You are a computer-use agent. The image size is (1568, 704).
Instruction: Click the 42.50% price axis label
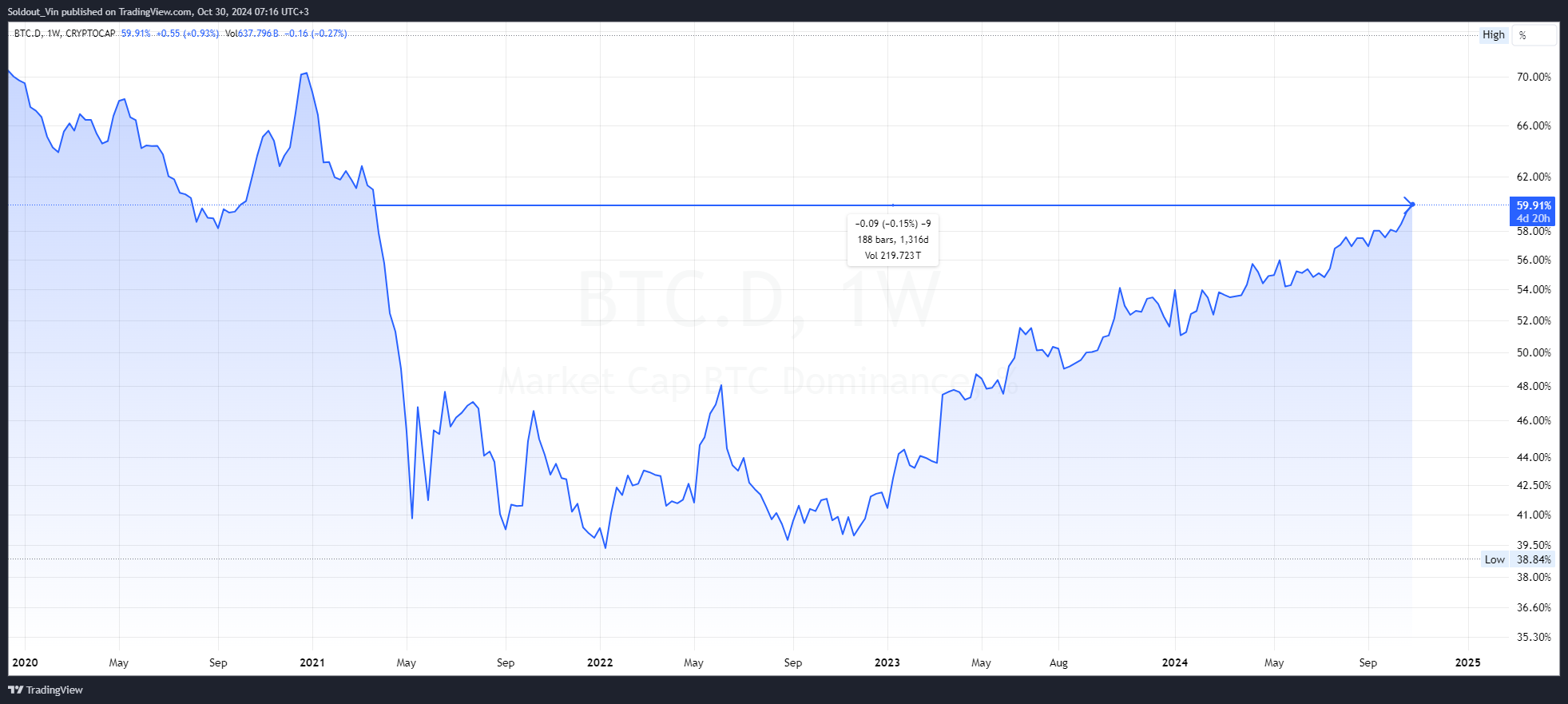1534,485
